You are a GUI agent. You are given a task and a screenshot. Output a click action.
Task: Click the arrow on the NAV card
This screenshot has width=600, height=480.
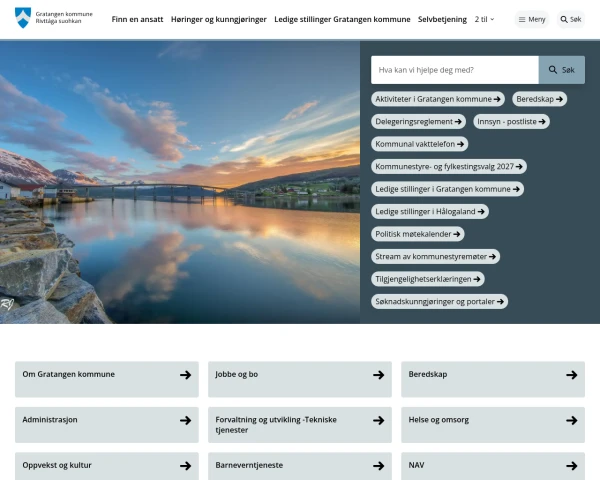pos(572,466)
